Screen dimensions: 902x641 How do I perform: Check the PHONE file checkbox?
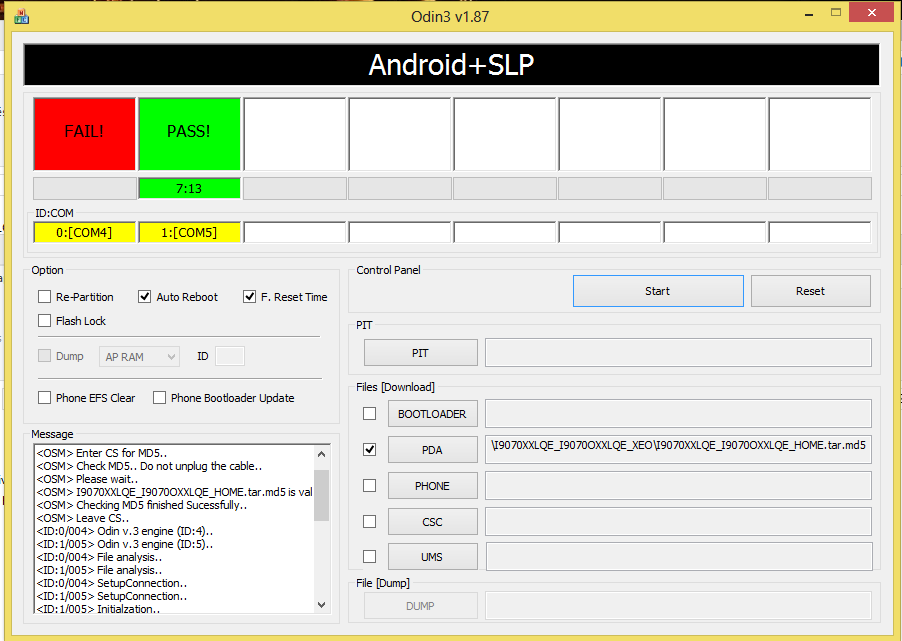[369, 486]
